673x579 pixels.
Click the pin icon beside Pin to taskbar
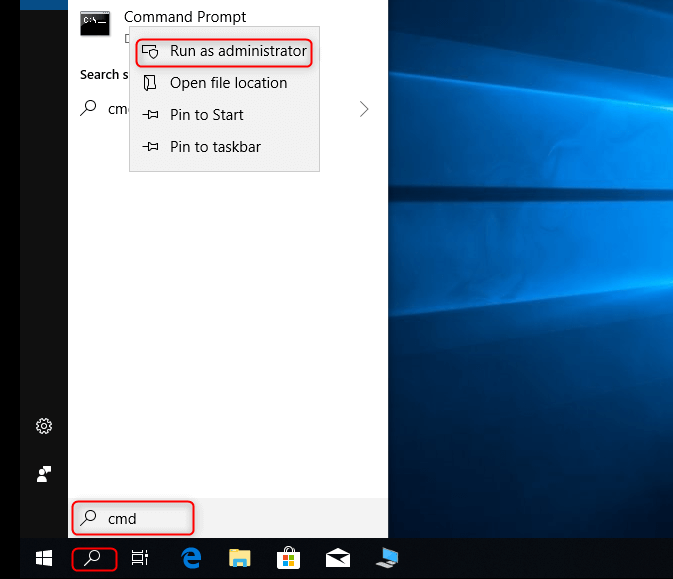coord(150,147)
